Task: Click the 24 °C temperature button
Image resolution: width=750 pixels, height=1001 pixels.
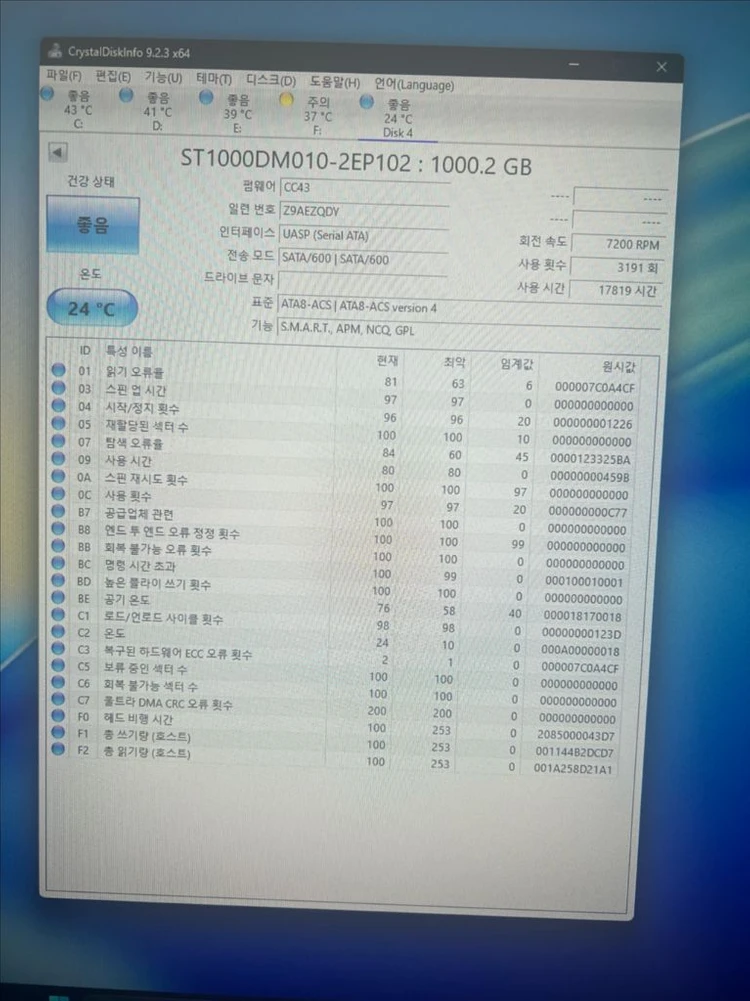Action: tap(92, 308)
